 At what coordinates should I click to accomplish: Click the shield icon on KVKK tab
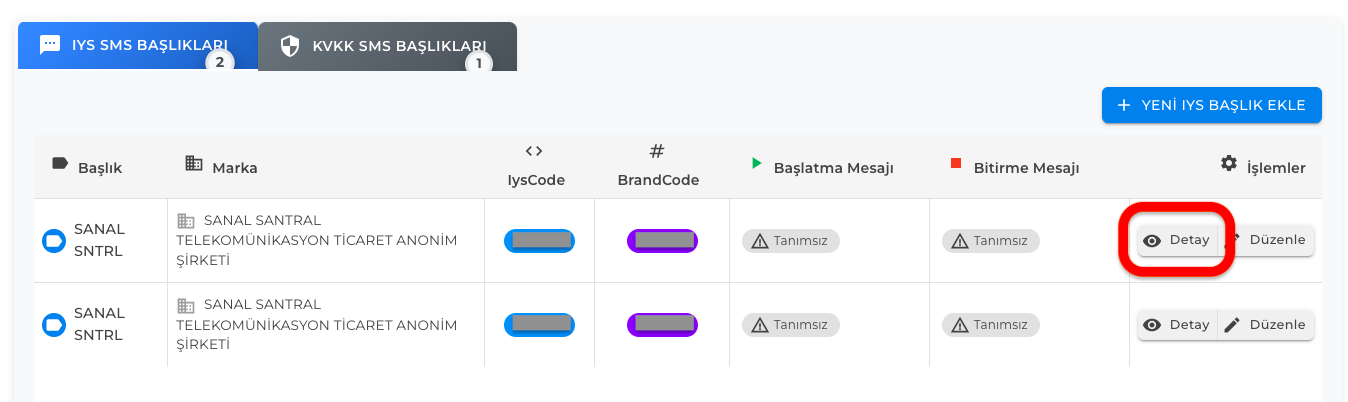tap(290, 46)
